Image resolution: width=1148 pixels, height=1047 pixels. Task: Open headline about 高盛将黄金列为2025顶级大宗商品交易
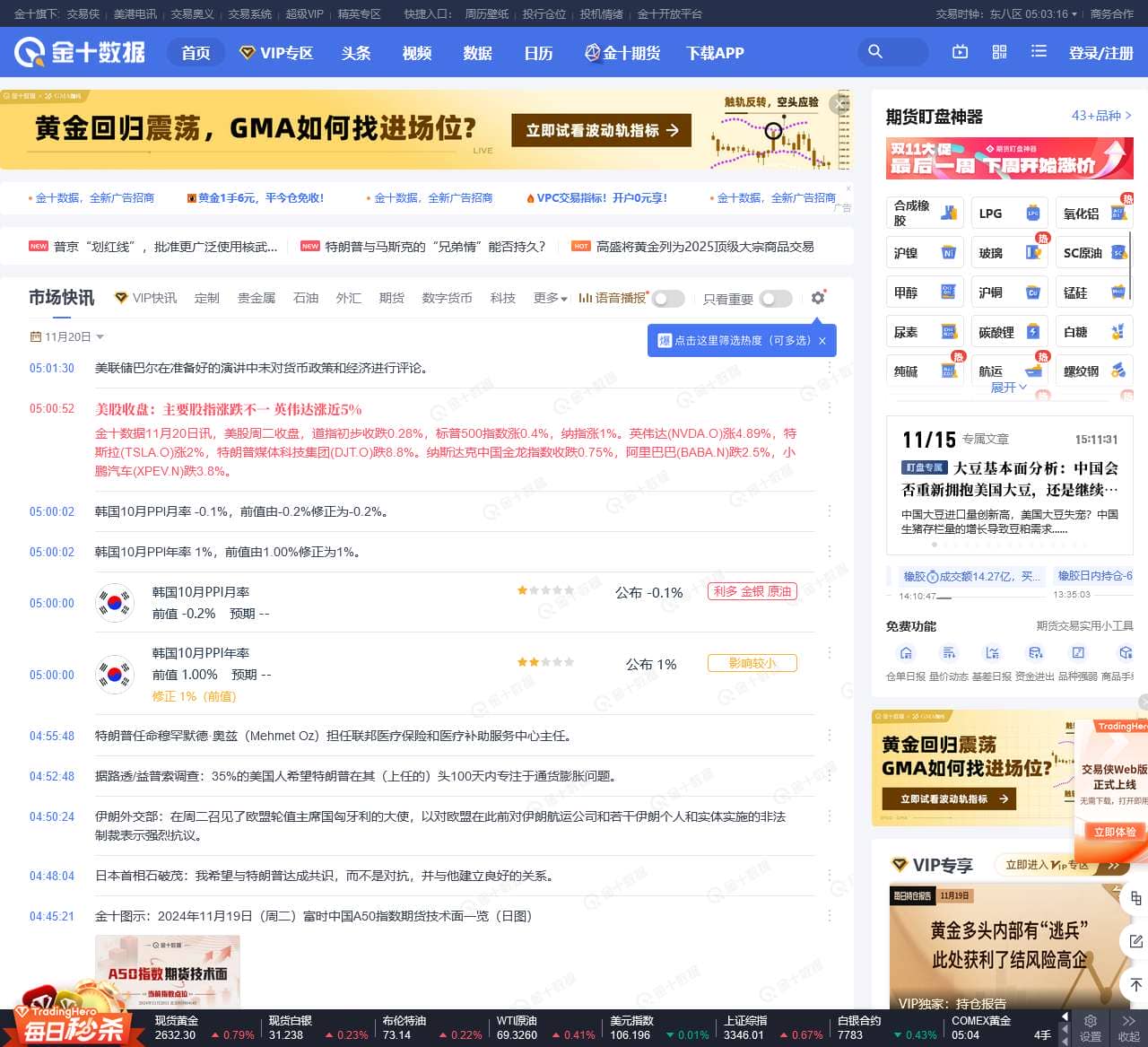coord(705,247)
